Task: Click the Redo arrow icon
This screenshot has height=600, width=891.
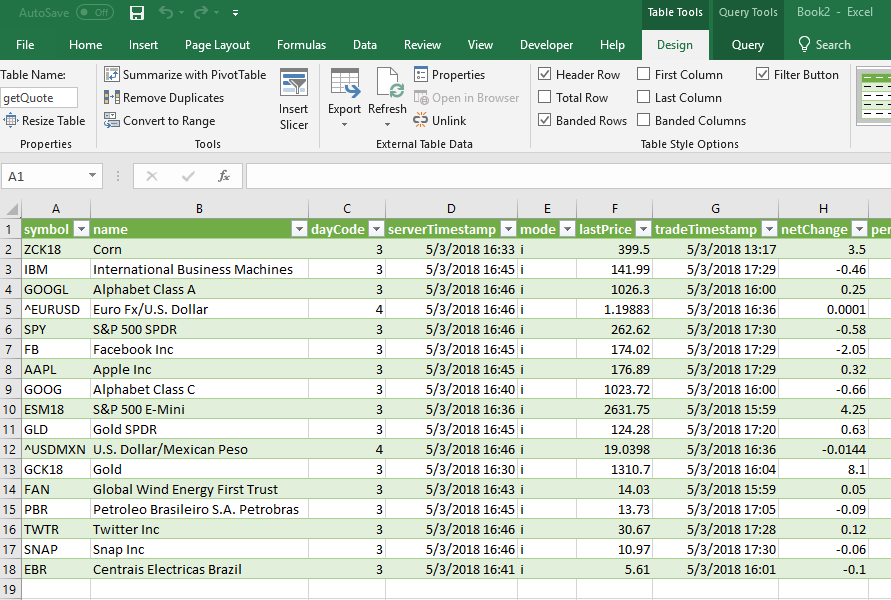Action: point(201,12)
